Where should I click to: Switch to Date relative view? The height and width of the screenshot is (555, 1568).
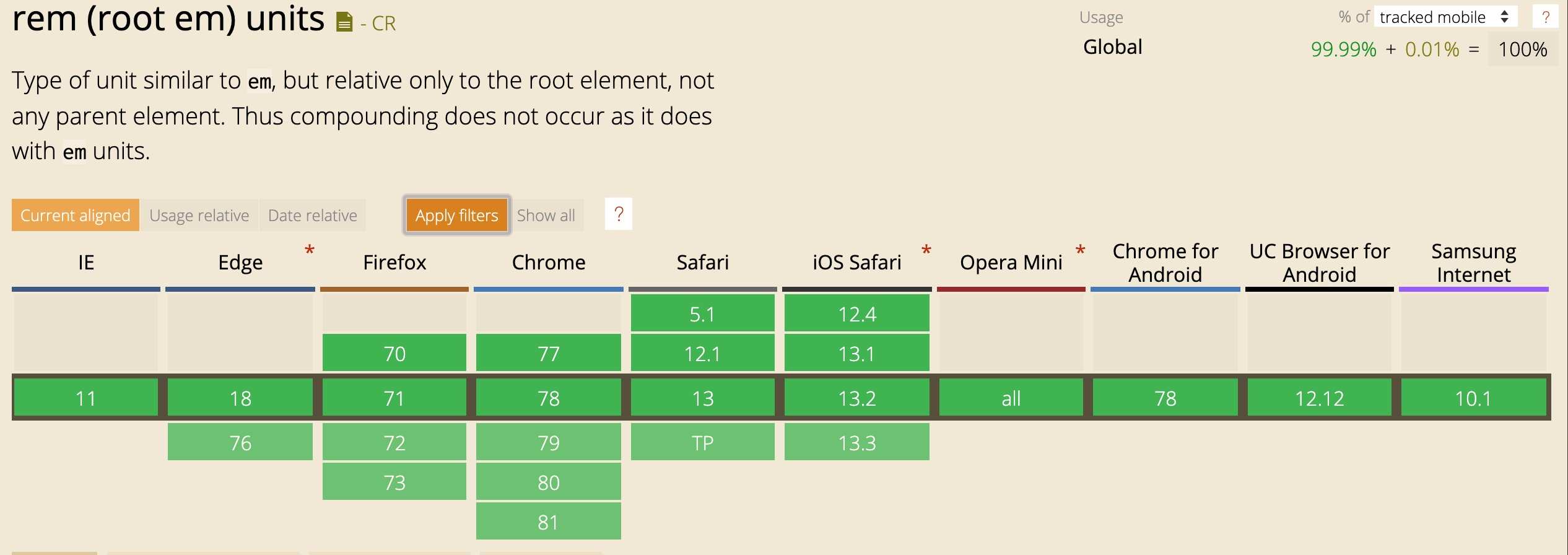click(x=313, y=215)
